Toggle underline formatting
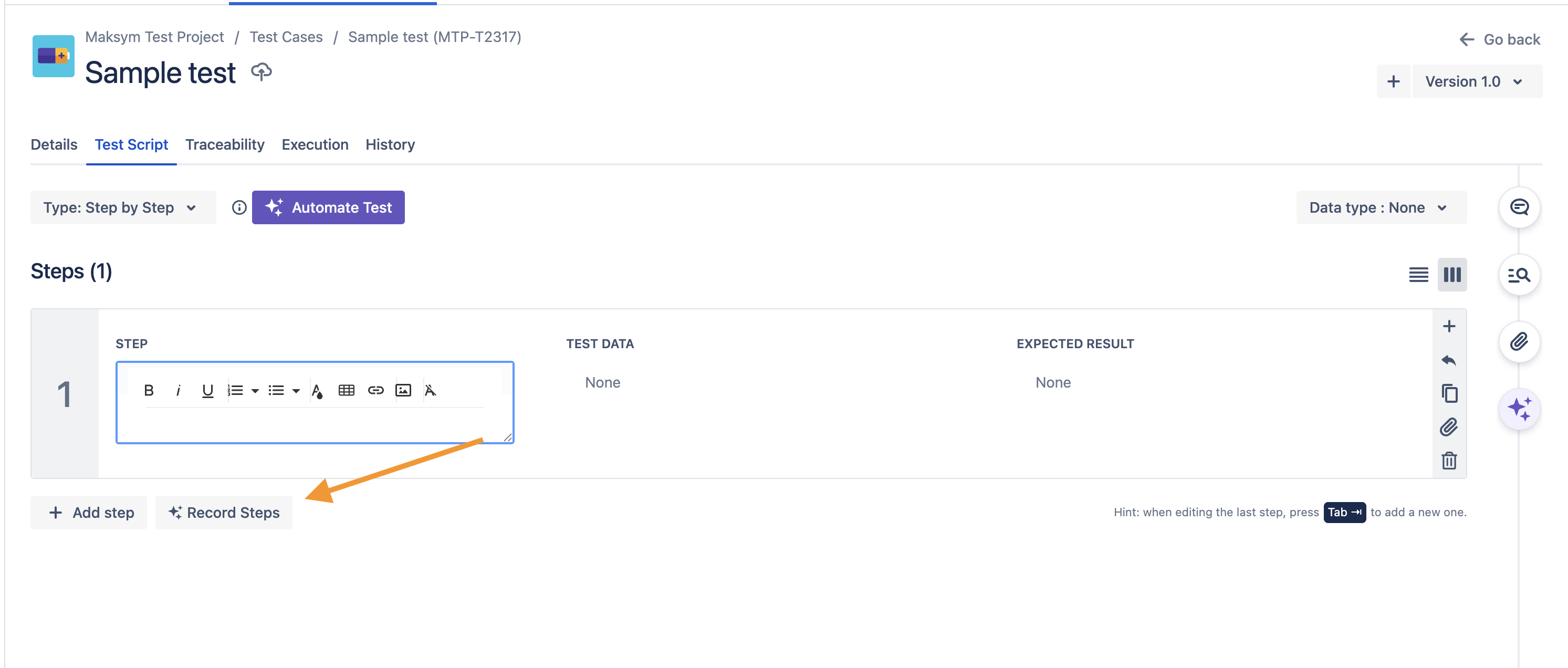The image size is (1568, 668). click(207, 390)
